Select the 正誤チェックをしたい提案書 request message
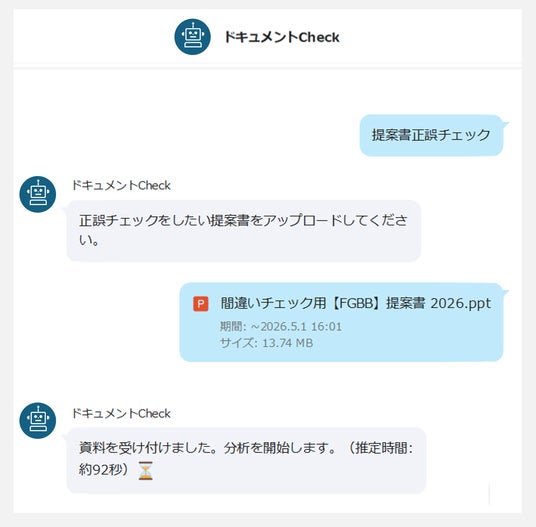The width and height of the screenshot is (536, 527). pyautogui.click(x=244, y=231)
